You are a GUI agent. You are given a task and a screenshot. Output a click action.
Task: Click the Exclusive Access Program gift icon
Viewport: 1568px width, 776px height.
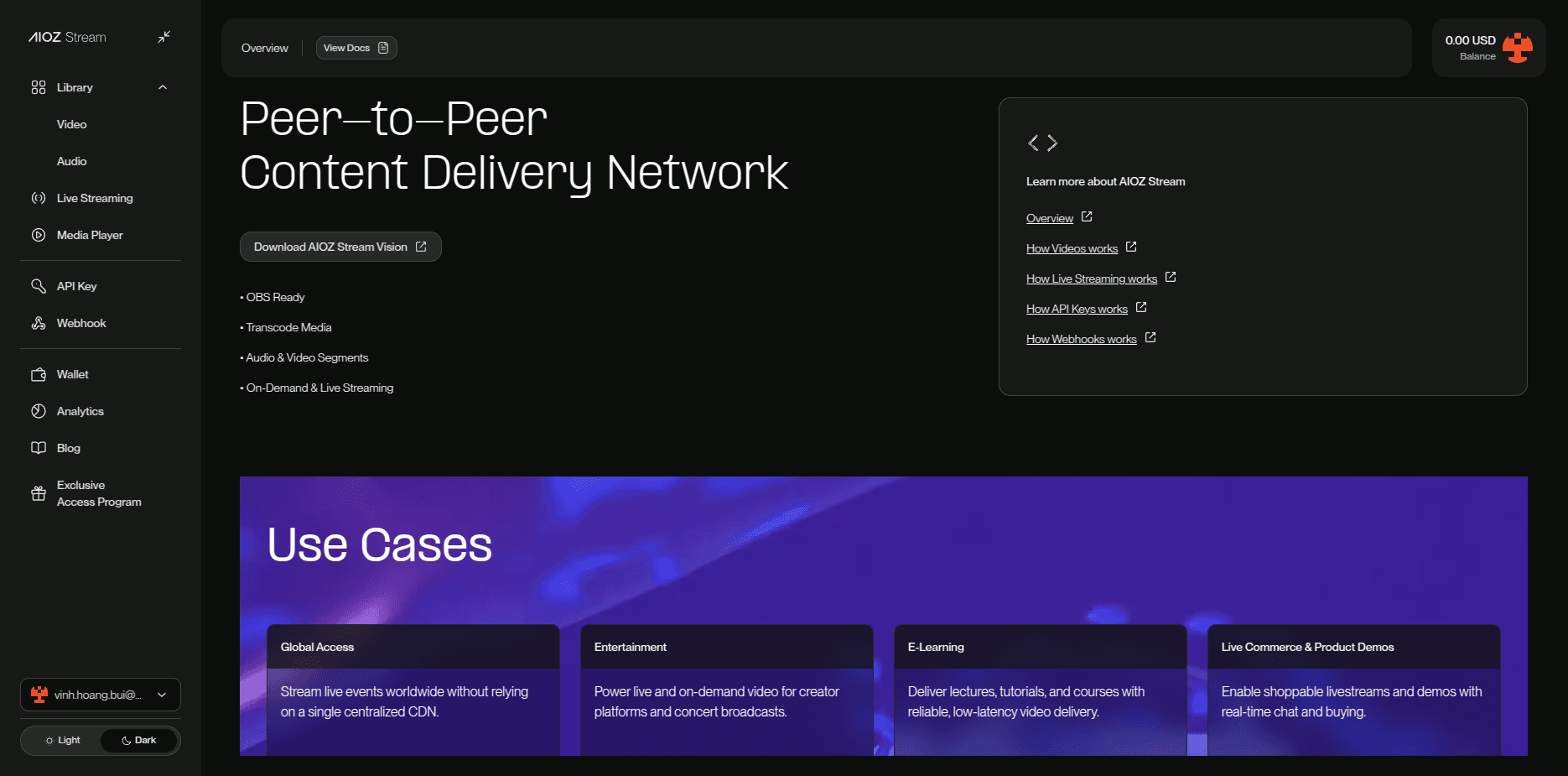(39, 493)
